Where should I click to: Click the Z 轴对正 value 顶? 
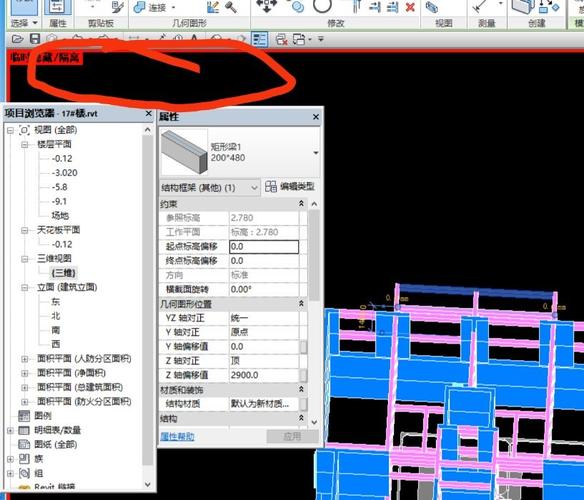[264, 361]
